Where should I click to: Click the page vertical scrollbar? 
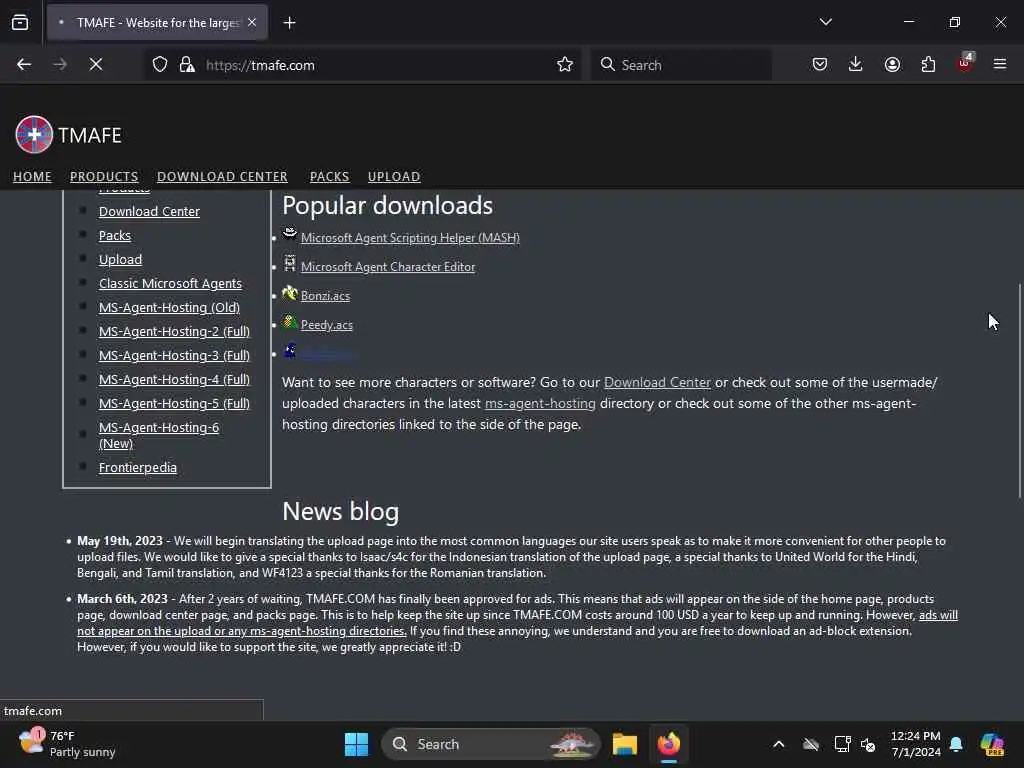click(x=1019, y=391)
